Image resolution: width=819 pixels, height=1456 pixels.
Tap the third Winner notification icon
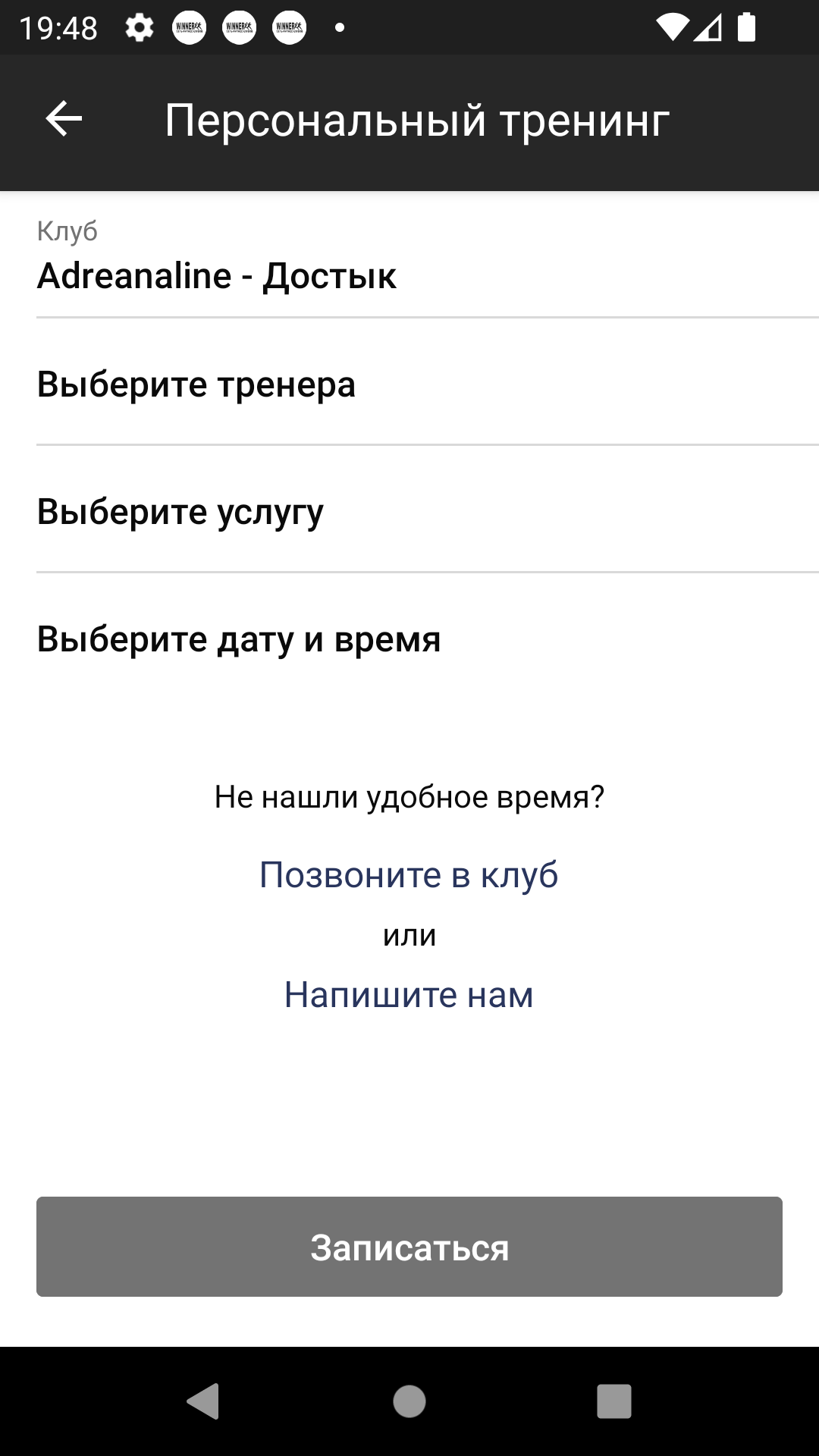click(290, 28)
